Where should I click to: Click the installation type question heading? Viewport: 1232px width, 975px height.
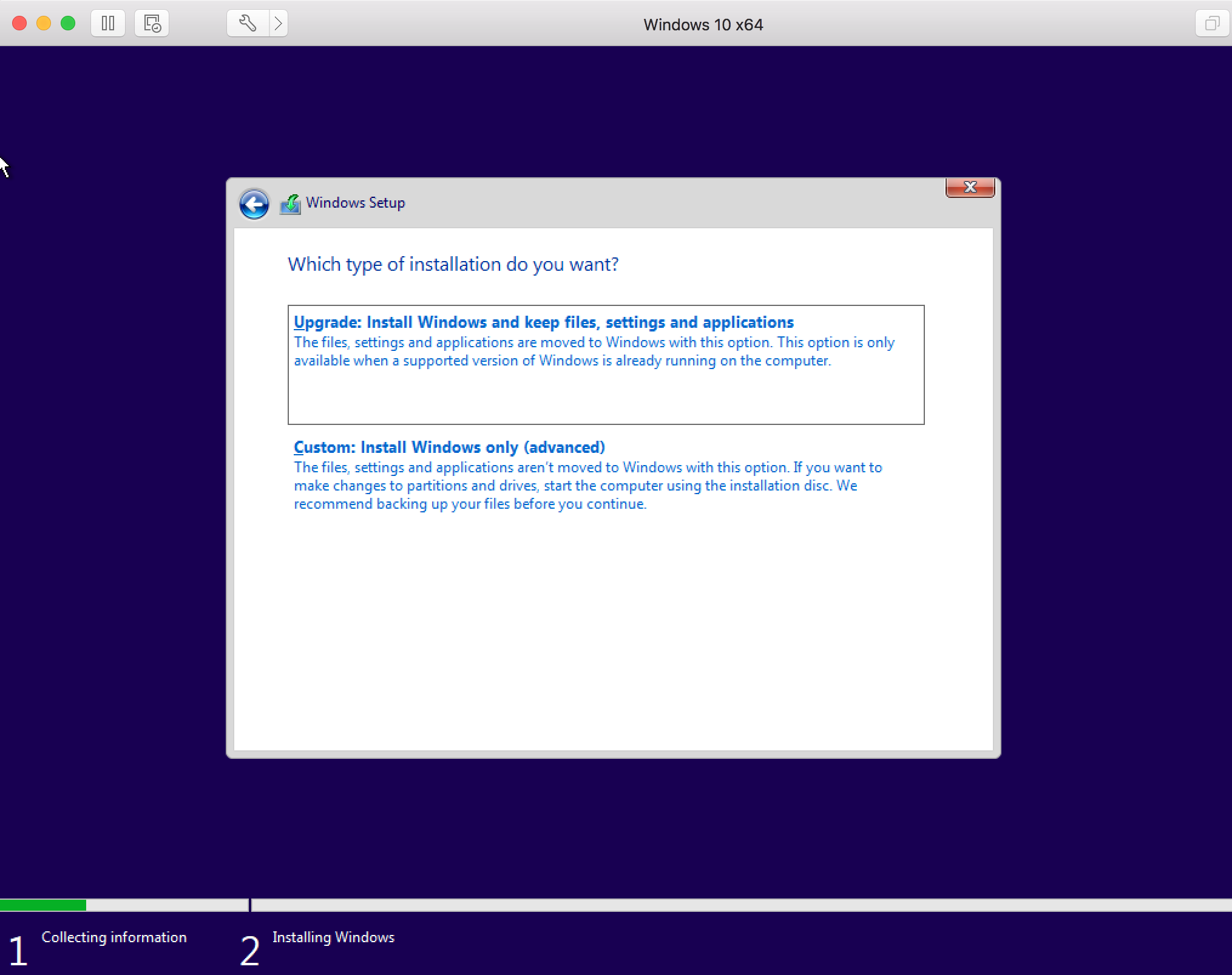453,265
